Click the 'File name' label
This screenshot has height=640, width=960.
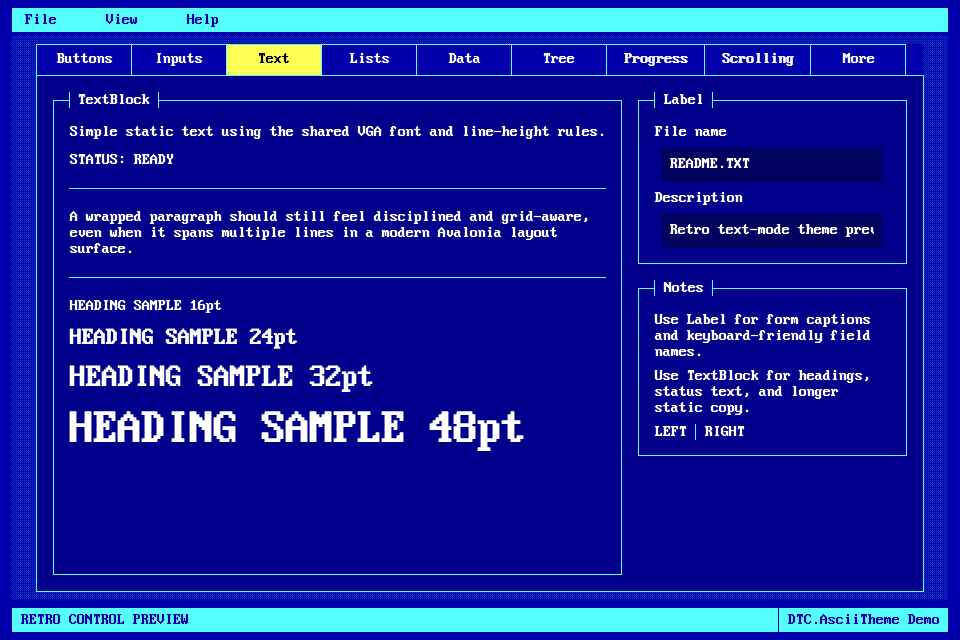690,132
